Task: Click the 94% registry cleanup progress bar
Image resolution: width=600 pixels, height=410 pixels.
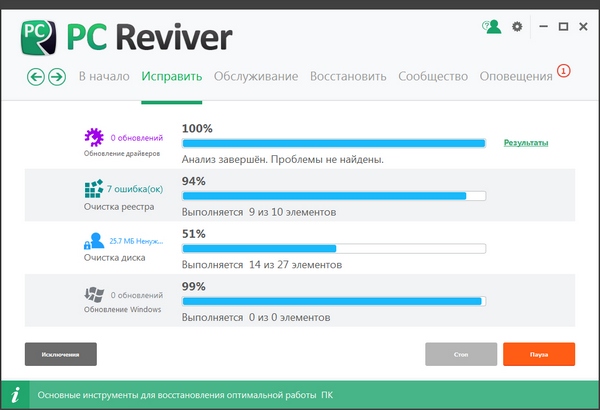Action: coord(334,196)
